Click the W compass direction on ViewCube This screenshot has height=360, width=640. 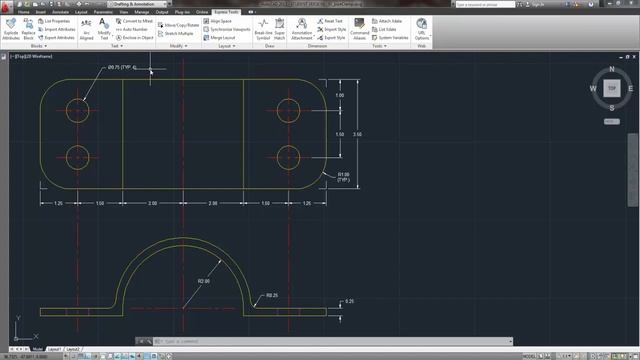tap(593, 88)
